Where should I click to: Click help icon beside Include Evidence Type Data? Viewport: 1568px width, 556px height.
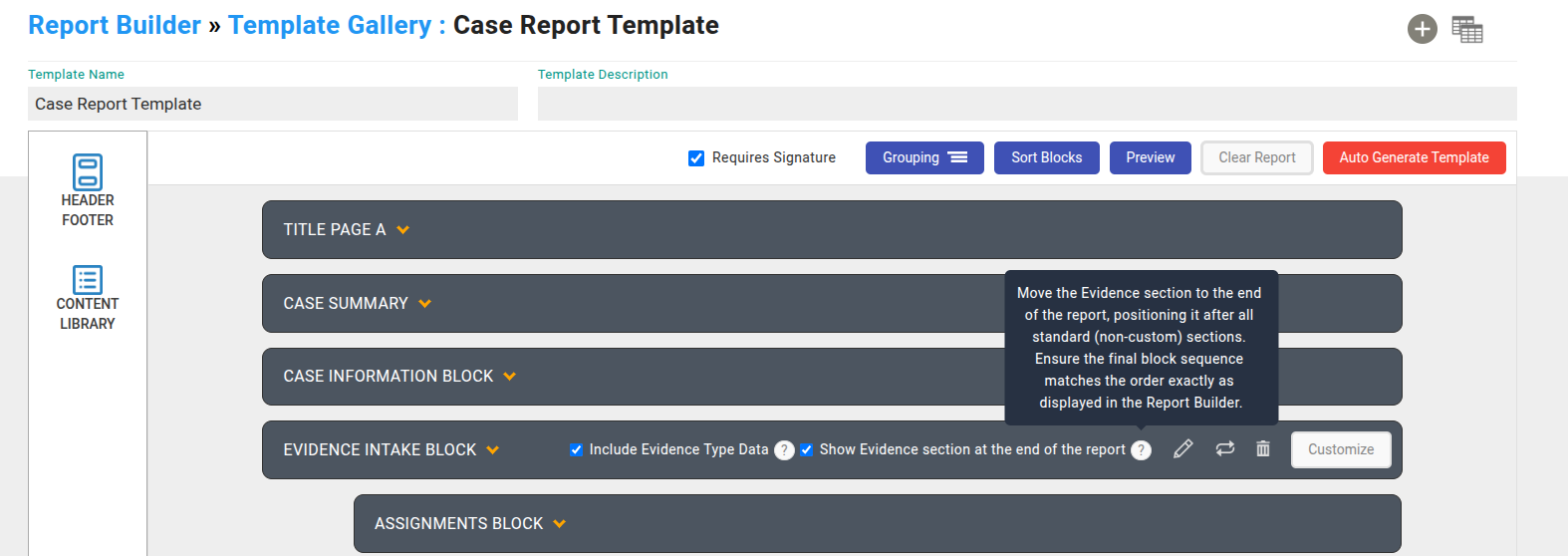tap(784, 450)
